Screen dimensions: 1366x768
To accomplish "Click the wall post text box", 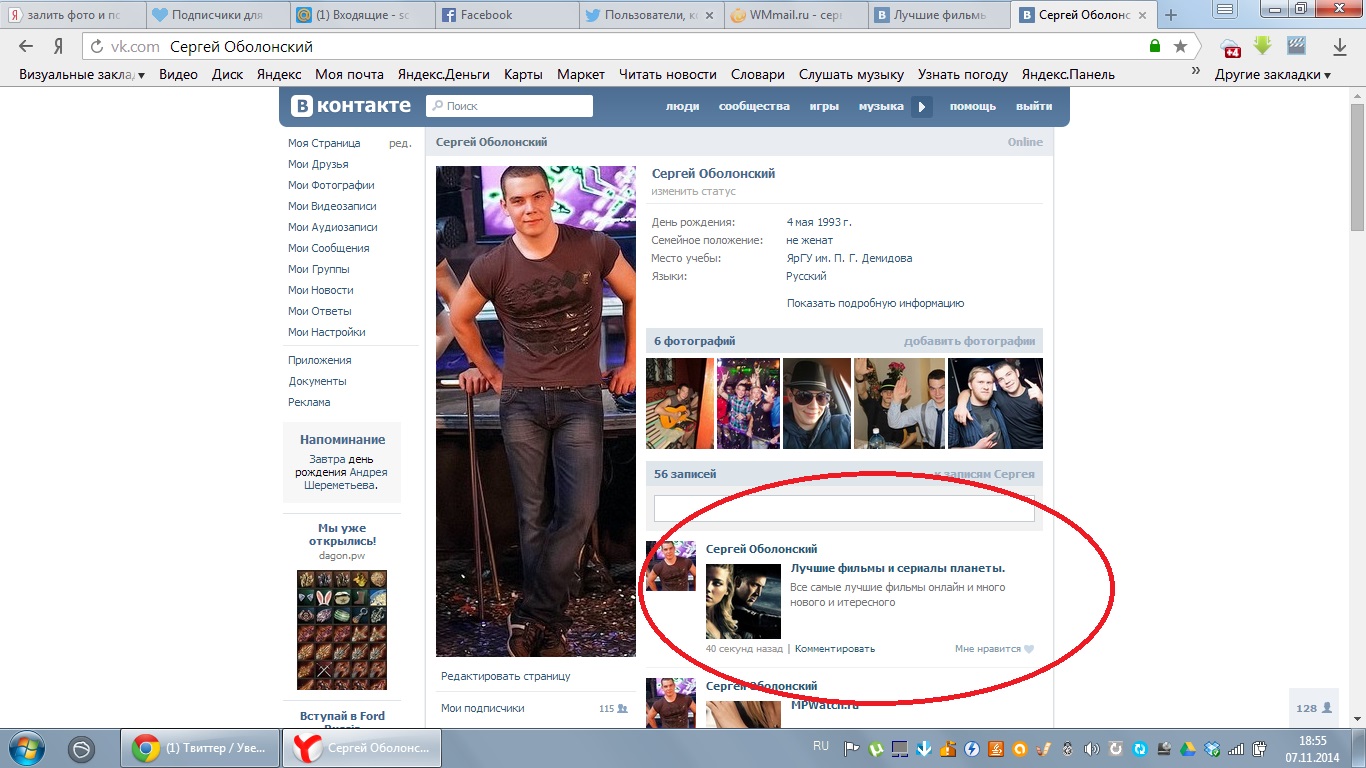I will coord(844,508).
